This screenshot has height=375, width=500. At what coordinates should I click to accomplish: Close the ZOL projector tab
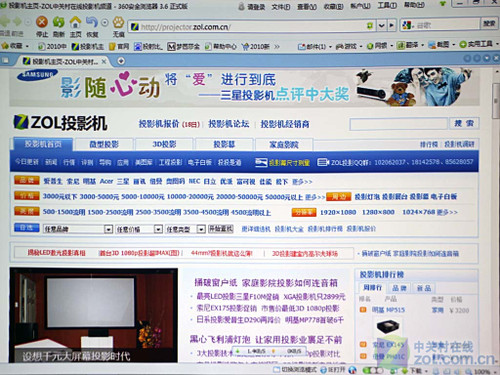click(x=104, y=61)
